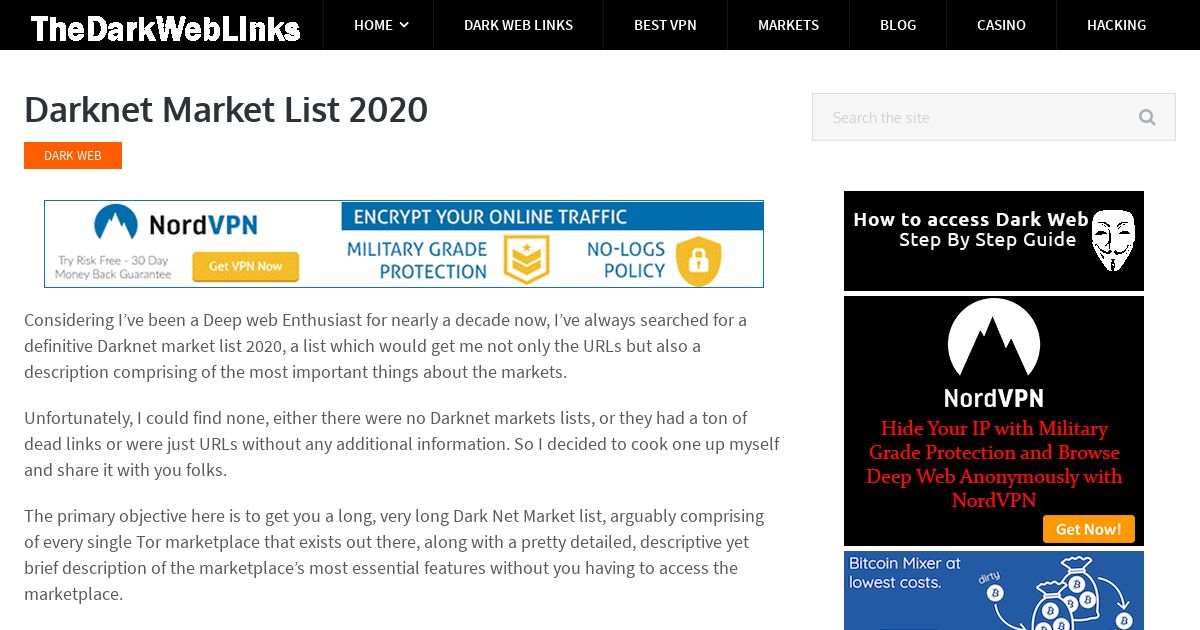Click the TheDarkWebLinks site logo
Image resolution: width=1200 pixels, height=630 pixels.
click(x=165, y=28)
